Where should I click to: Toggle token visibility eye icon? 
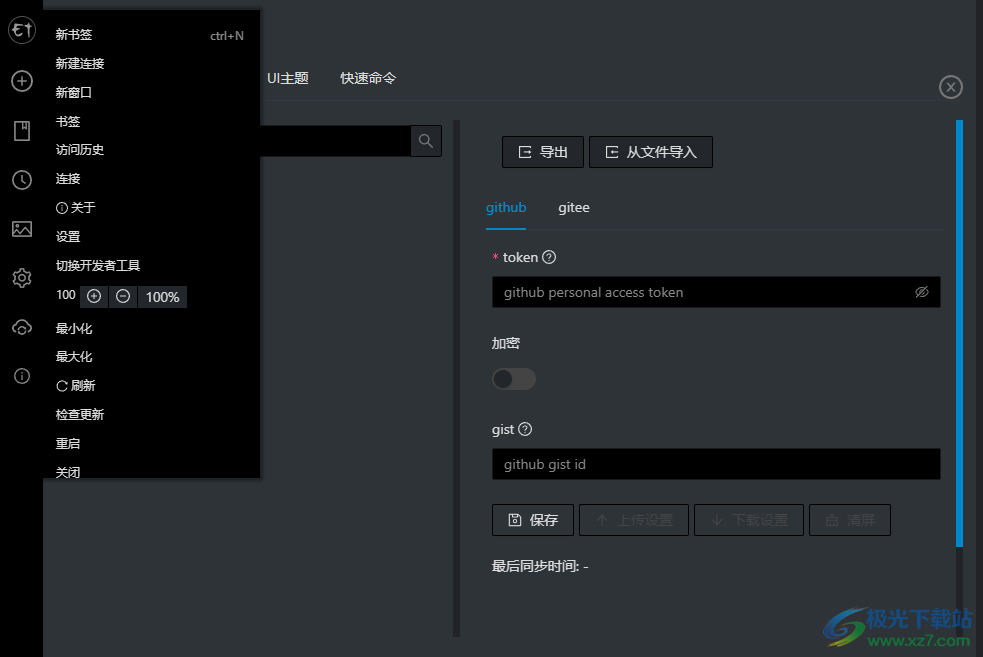[x=922, y=292]
